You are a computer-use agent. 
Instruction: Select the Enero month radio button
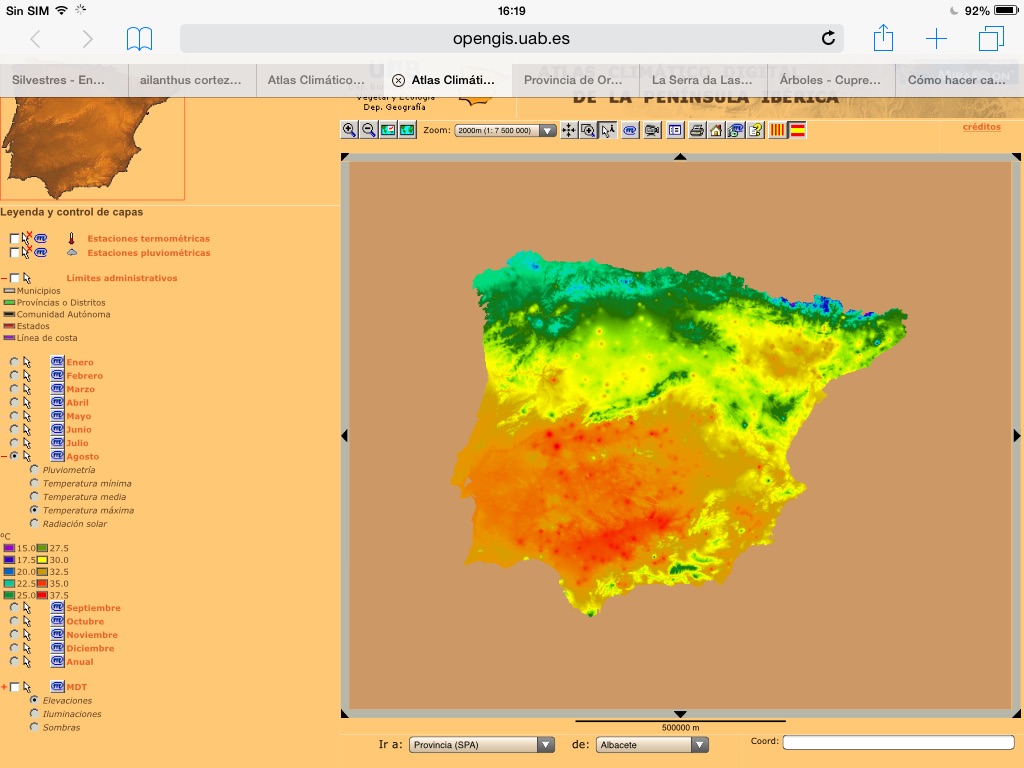point(14,362)
